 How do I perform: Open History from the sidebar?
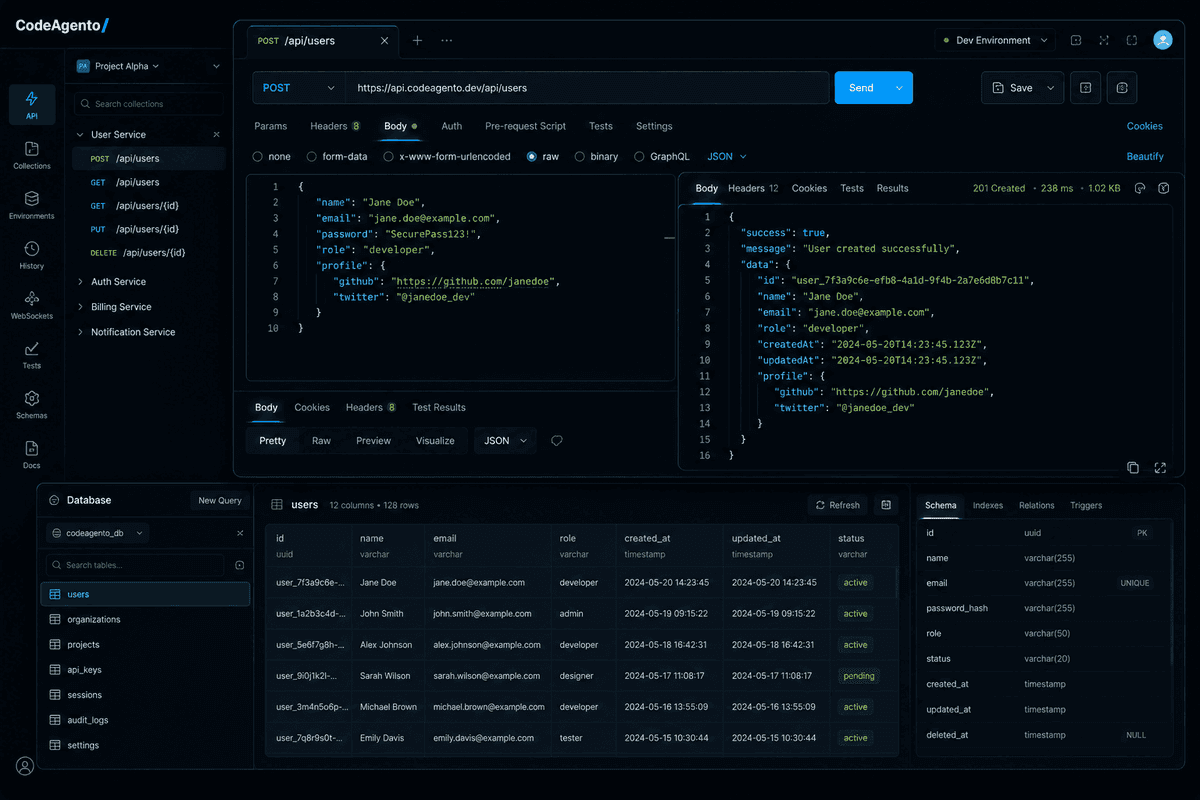pos(31,255)
